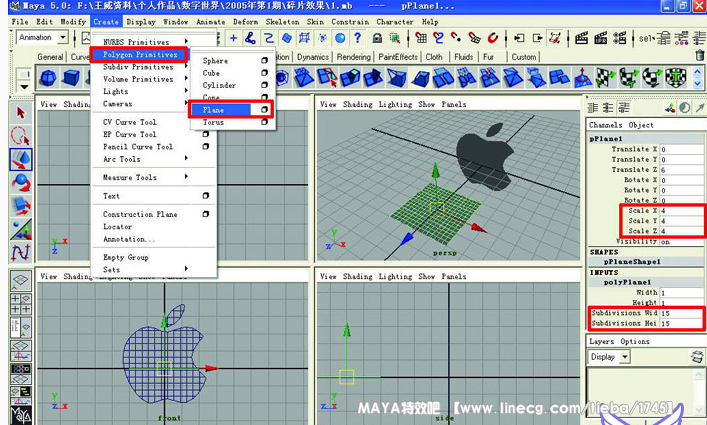Select the arrow Select tool
Image resolution: width=707 pixels, height=425 pixels.
tap(21, 113)
